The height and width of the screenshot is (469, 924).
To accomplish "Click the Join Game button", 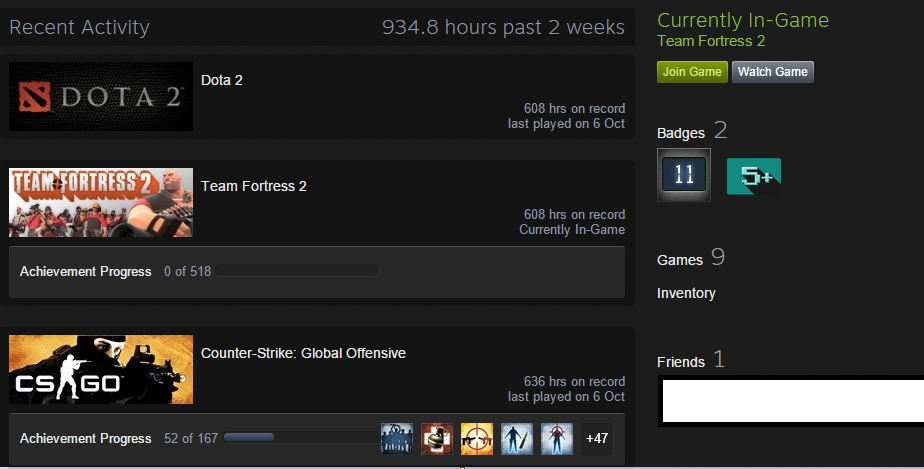I will point(692,72).
